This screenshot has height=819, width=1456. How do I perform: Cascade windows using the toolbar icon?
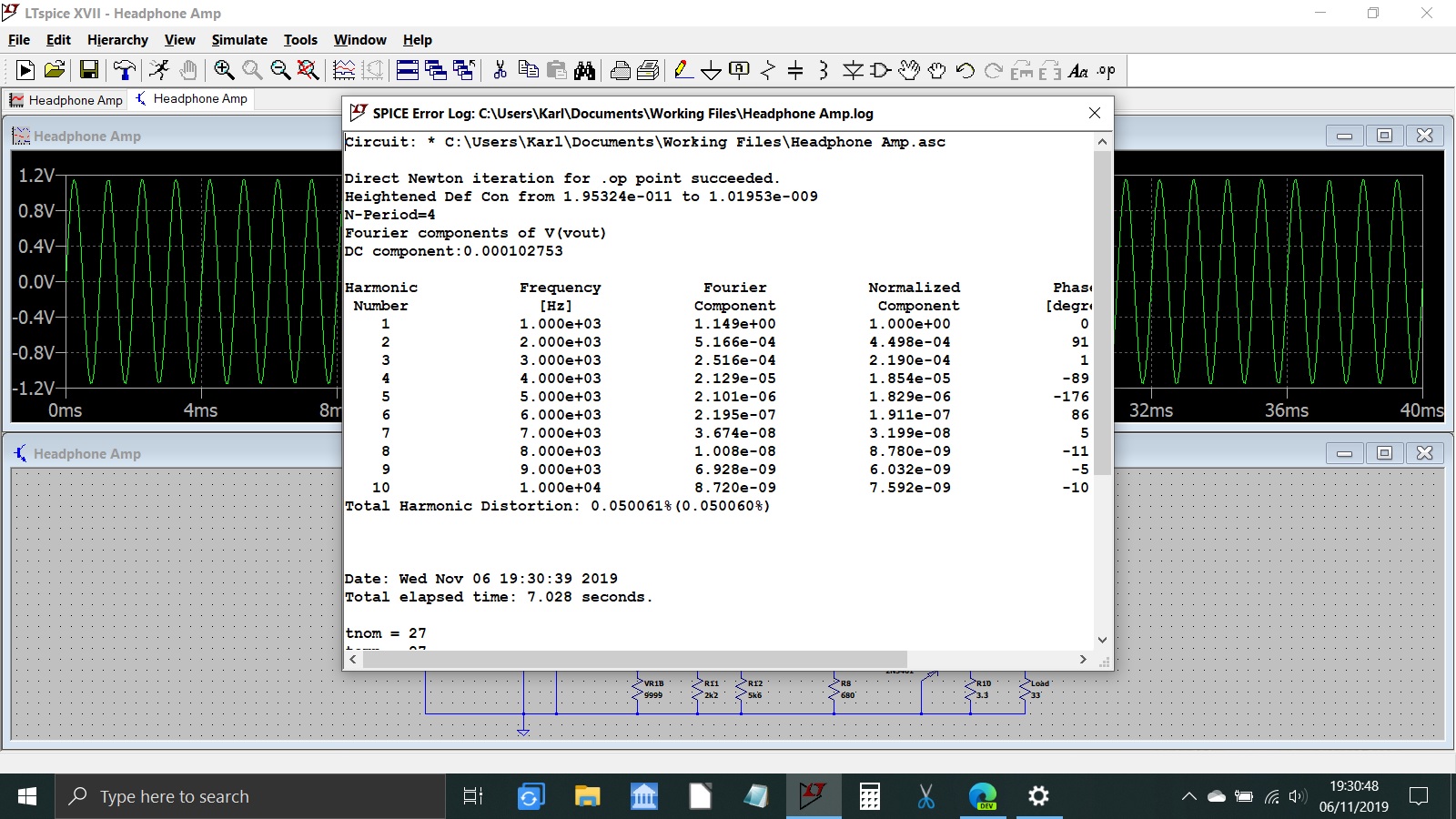tap(436, 70)
